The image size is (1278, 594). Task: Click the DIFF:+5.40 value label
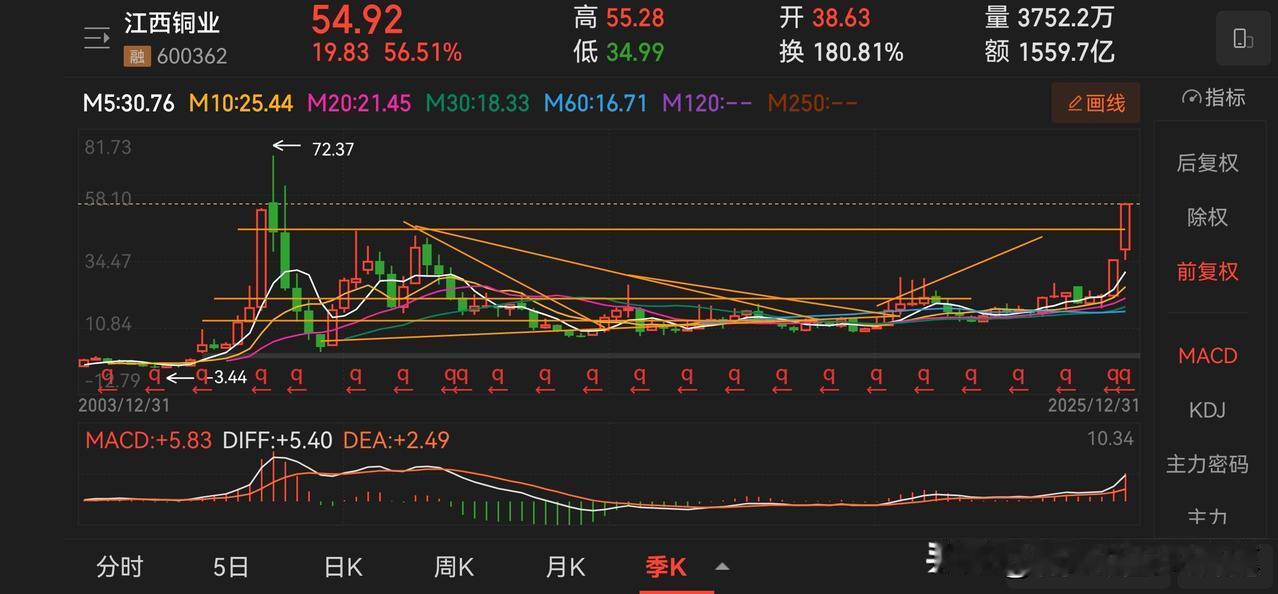click(x=277, y=440)
